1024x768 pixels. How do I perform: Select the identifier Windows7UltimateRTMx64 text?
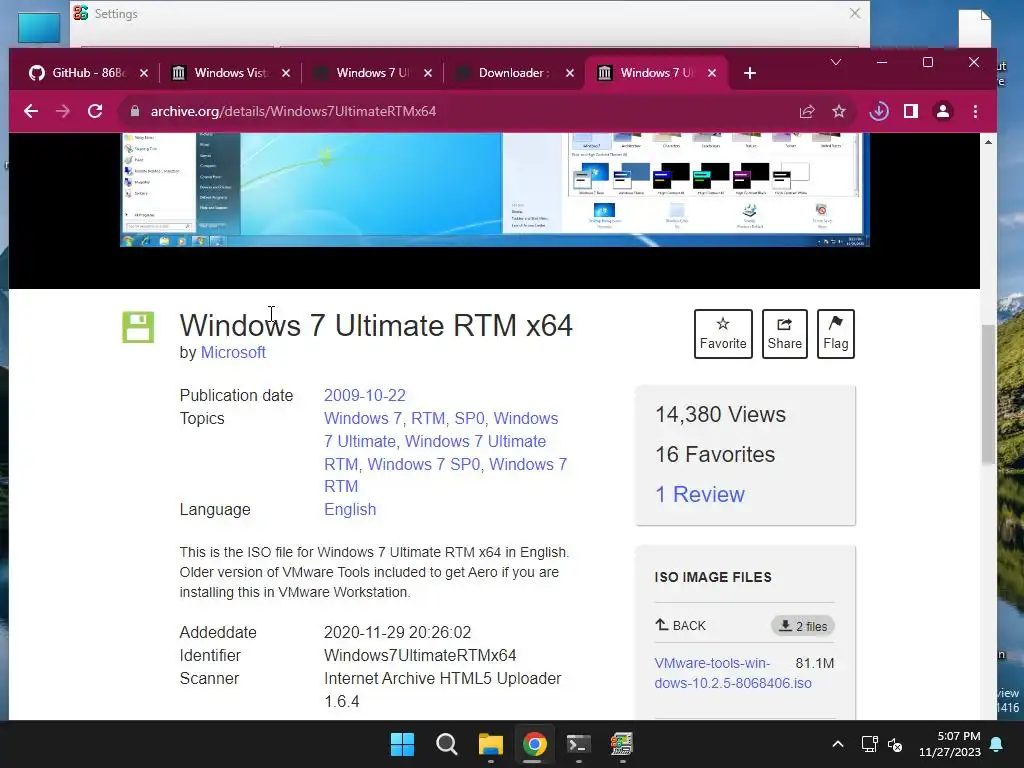point(420,656)
